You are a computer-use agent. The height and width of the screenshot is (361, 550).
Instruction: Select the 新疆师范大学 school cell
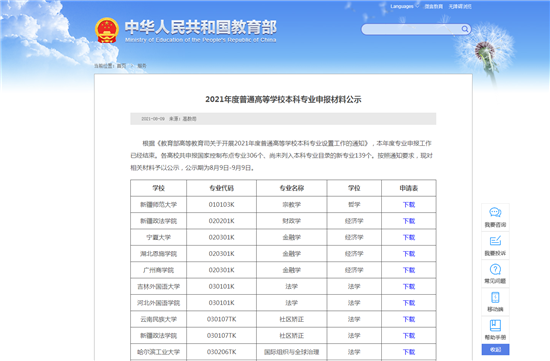click(159, 205)
